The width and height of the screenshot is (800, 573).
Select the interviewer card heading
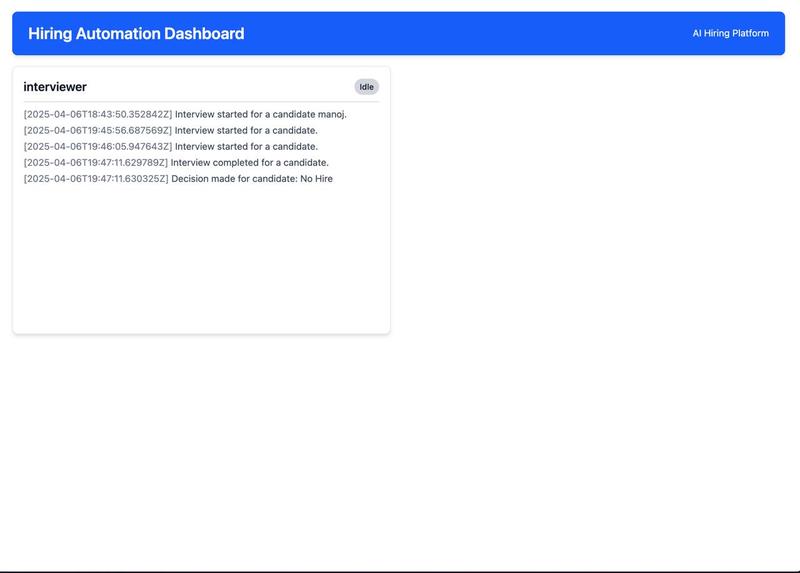coord(55,87)
